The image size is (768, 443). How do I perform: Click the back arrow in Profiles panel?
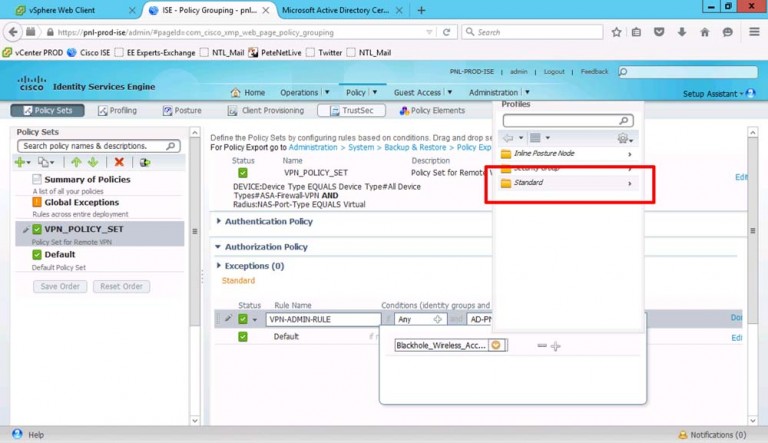(508, 138)
